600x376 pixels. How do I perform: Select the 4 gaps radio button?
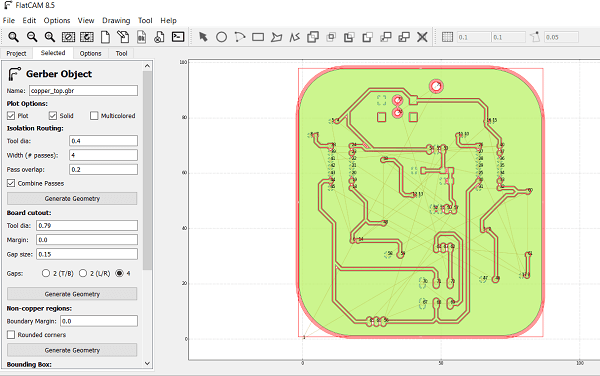120,273
